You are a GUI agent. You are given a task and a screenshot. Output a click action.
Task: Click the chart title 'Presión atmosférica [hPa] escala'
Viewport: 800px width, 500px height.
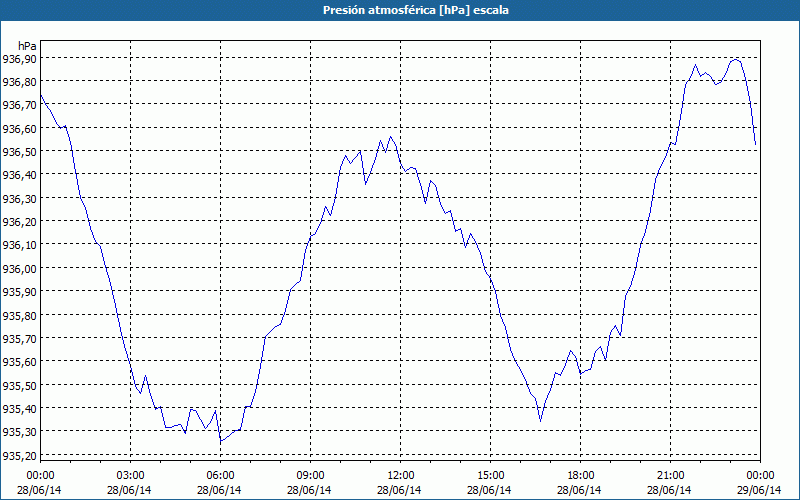[x=416, y=10]
